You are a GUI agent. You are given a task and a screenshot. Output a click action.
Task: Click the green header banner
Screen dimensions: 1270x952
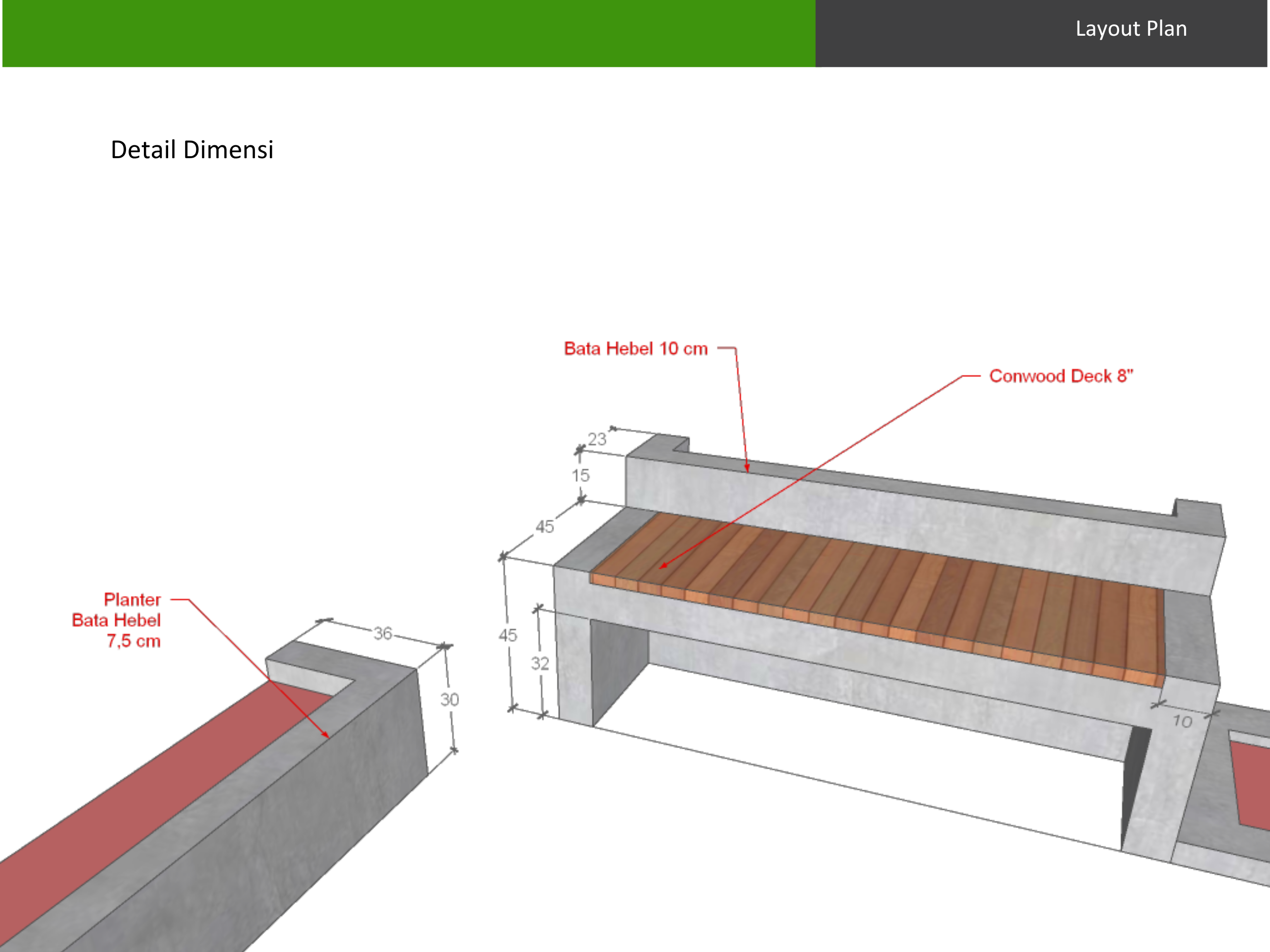click(409, 33)
